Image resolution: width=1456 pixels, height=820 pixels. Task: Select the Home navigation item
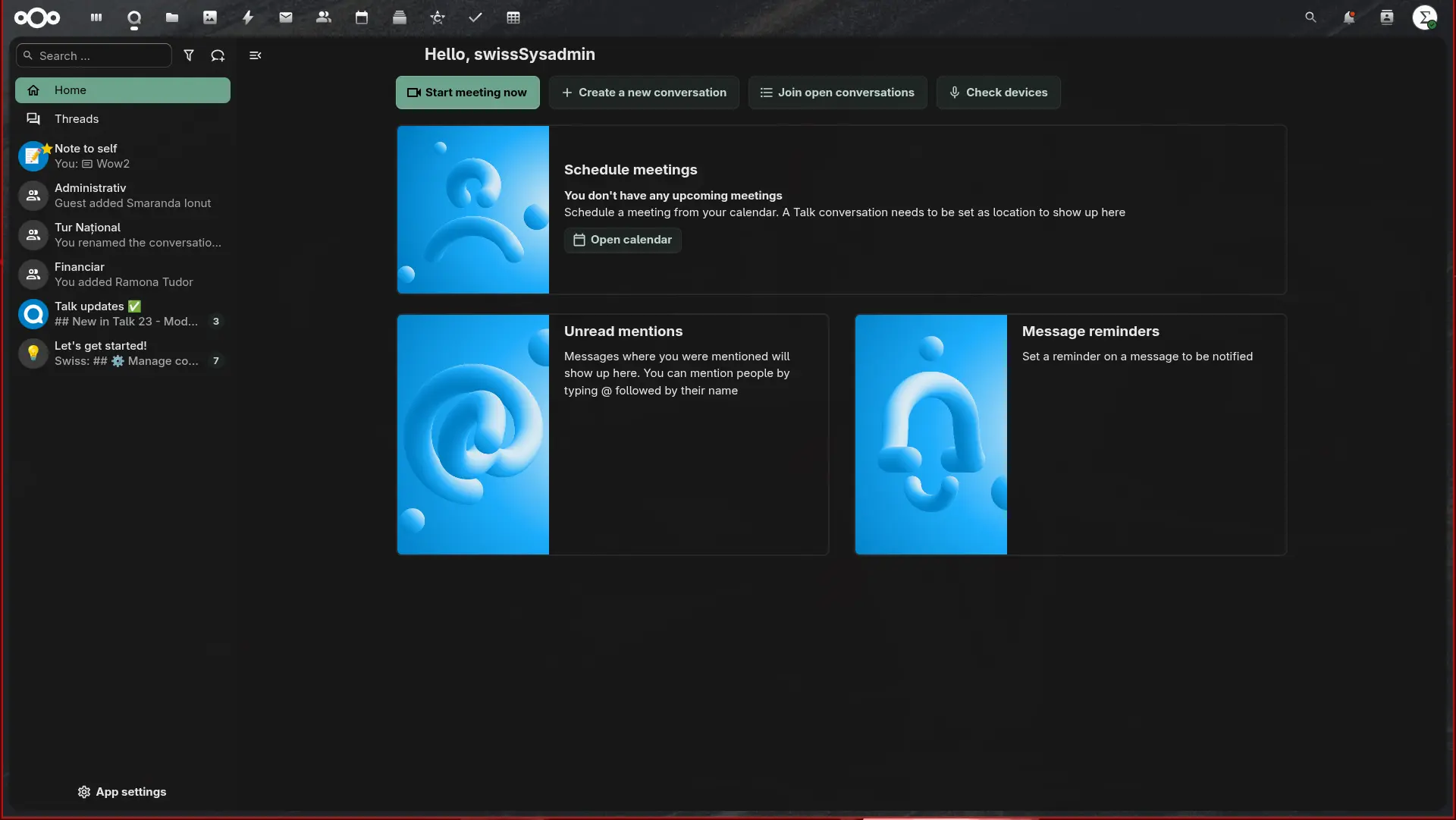click(x=123, y=90)
